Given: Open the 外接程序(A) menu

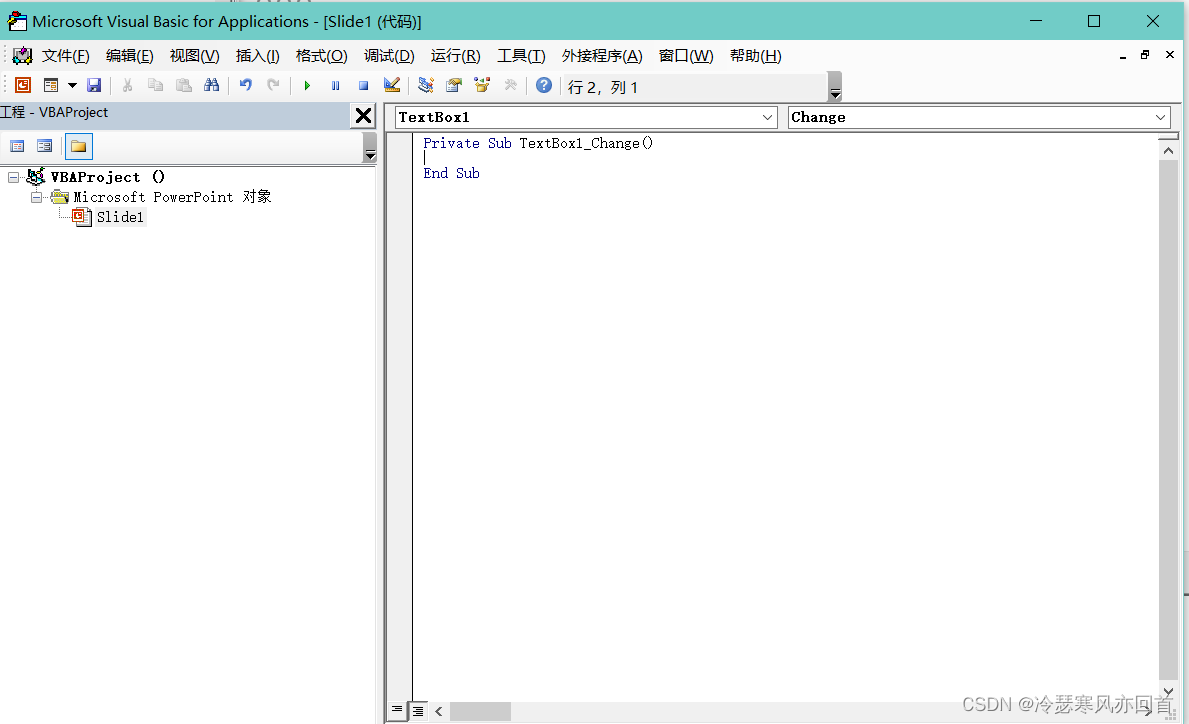Looking at the screenshot, I should pyautogui.click(x=602, y=56).
